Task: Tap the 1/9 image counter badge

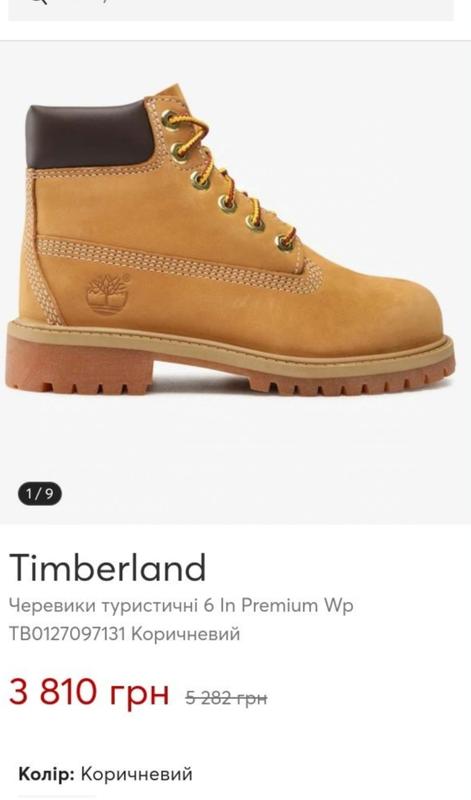Action: [x=40, y=493]
